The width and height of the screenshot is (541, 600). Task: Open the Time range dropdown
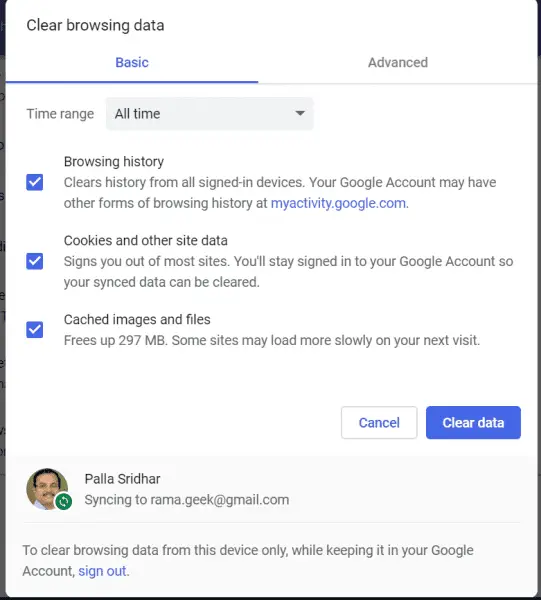[210, 114]
